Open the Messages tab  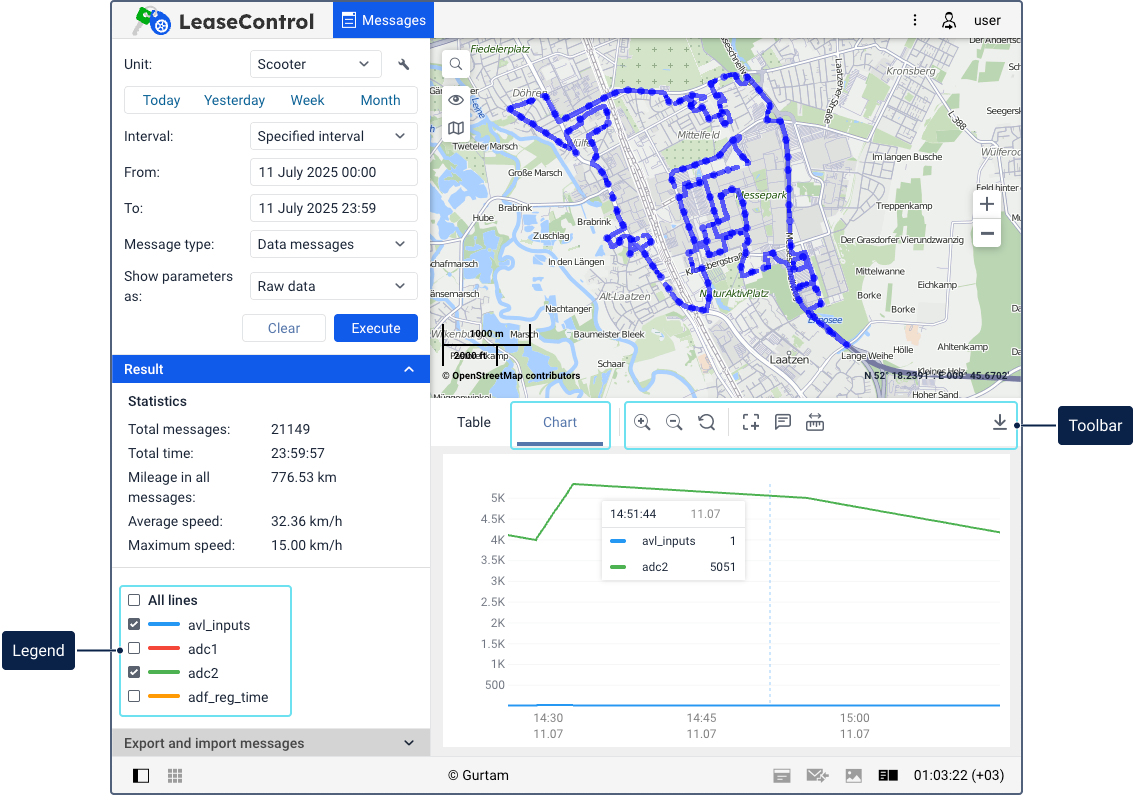(x=383, y=20)
